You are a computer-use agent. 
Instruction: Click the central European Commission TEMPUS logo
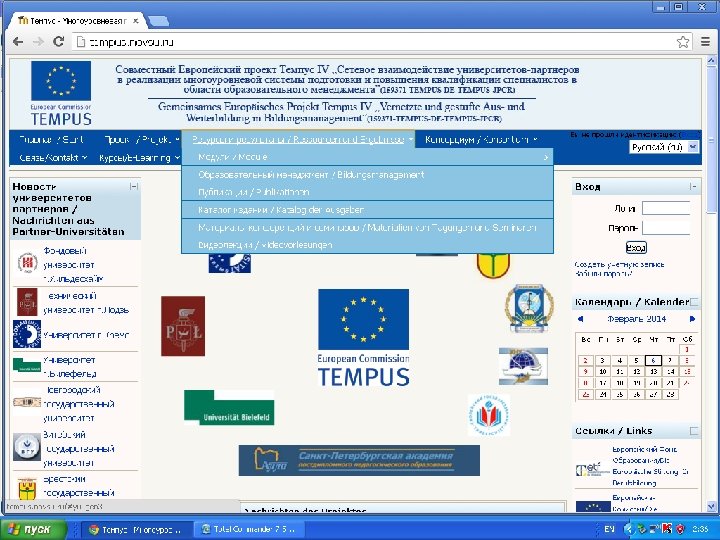pos(363,338)
